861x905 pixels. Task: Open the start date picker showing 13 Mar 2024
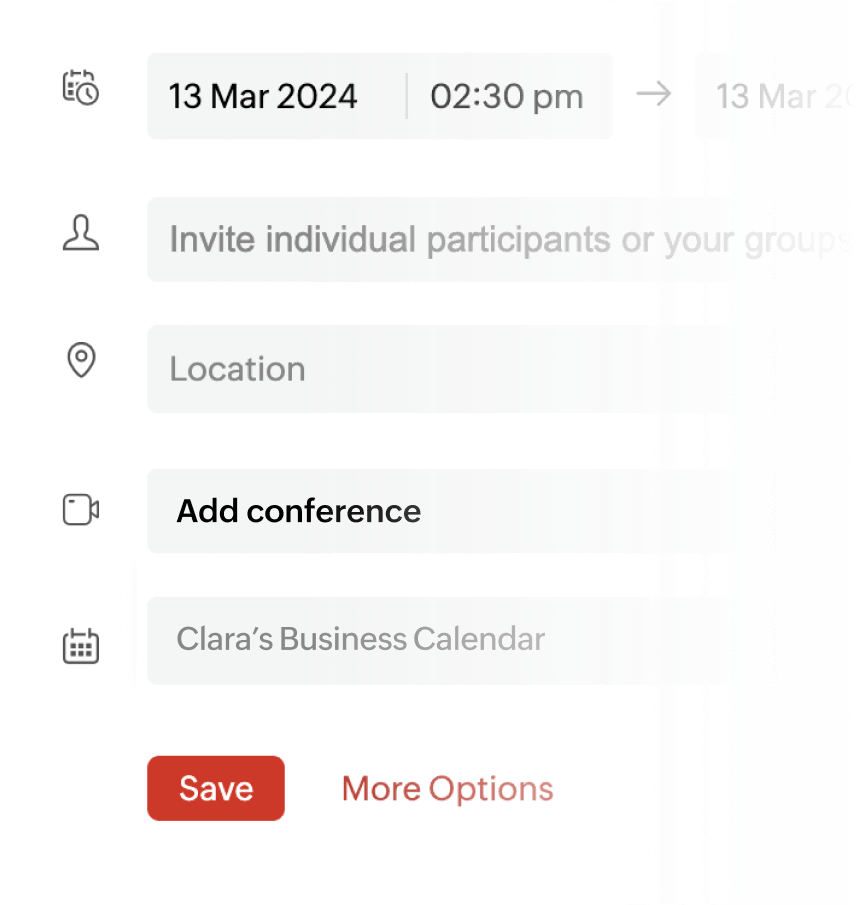(263, 96)
